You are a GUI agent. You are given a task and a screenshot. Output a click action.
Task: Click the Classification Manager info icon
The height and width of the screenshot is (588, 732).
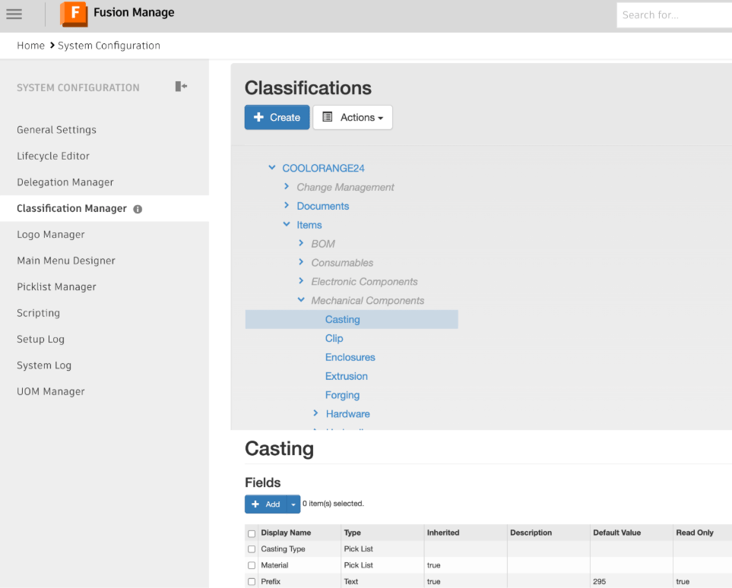tap(138, 209)
